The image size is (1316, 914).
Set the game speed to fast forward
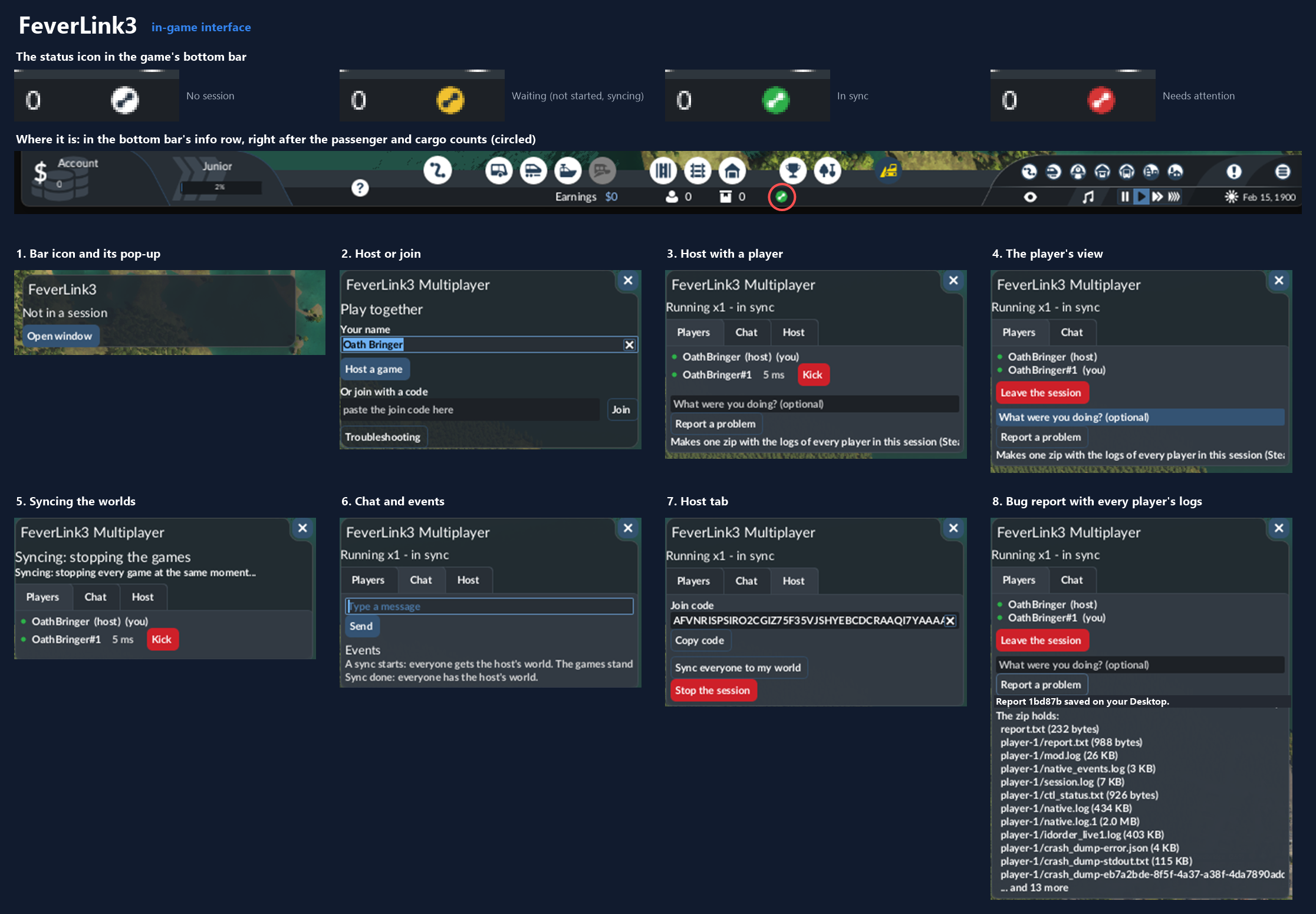[1157, 197]
